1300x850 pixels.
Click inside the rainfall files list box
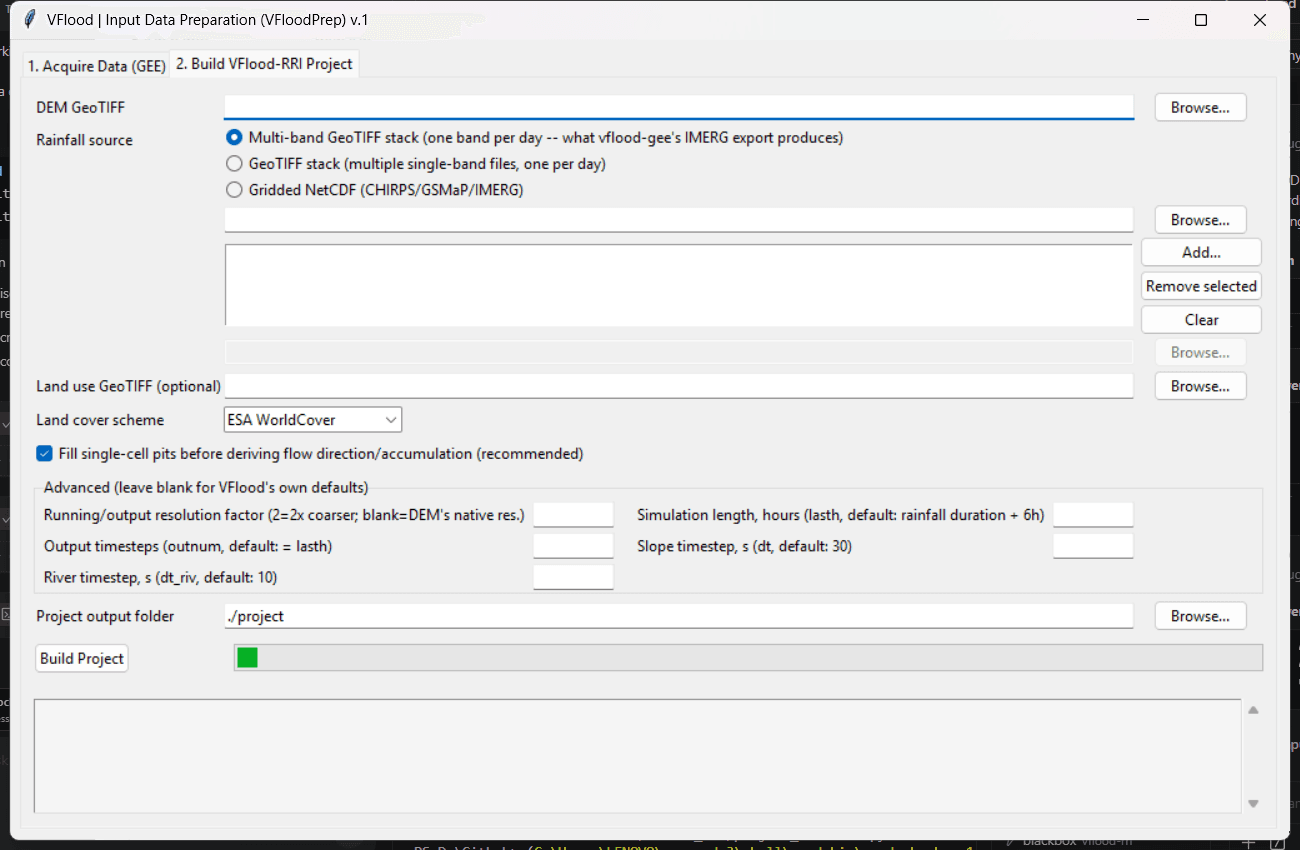tap(679, 285)
